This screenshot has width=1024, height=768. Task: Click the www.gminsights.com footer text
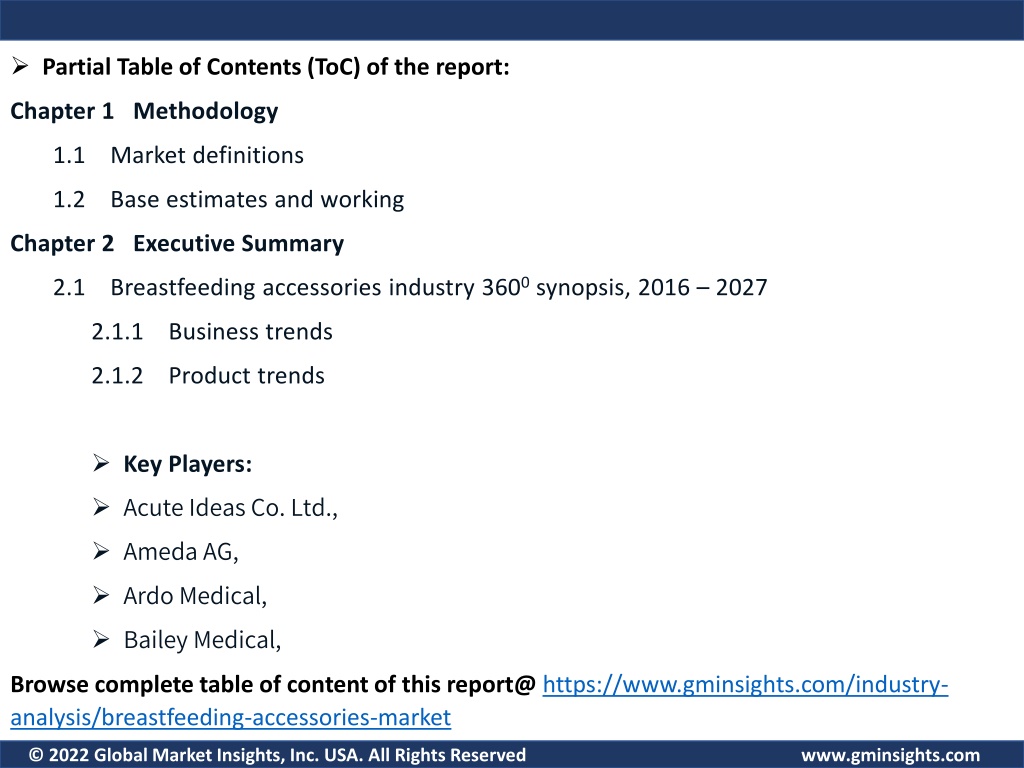(x=890, y=755)
